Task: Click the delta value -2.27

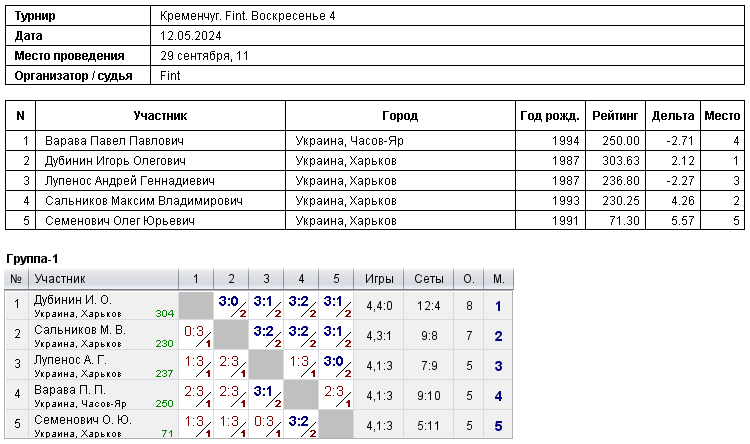Action: [680, 181]
